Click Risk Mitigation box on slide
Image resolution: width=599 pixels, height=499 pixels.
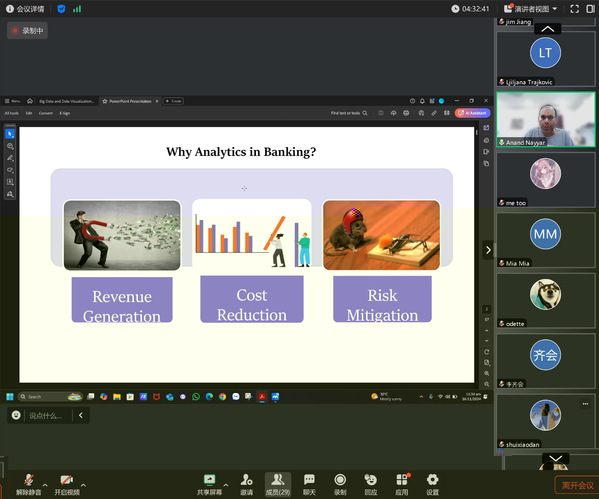382,299
